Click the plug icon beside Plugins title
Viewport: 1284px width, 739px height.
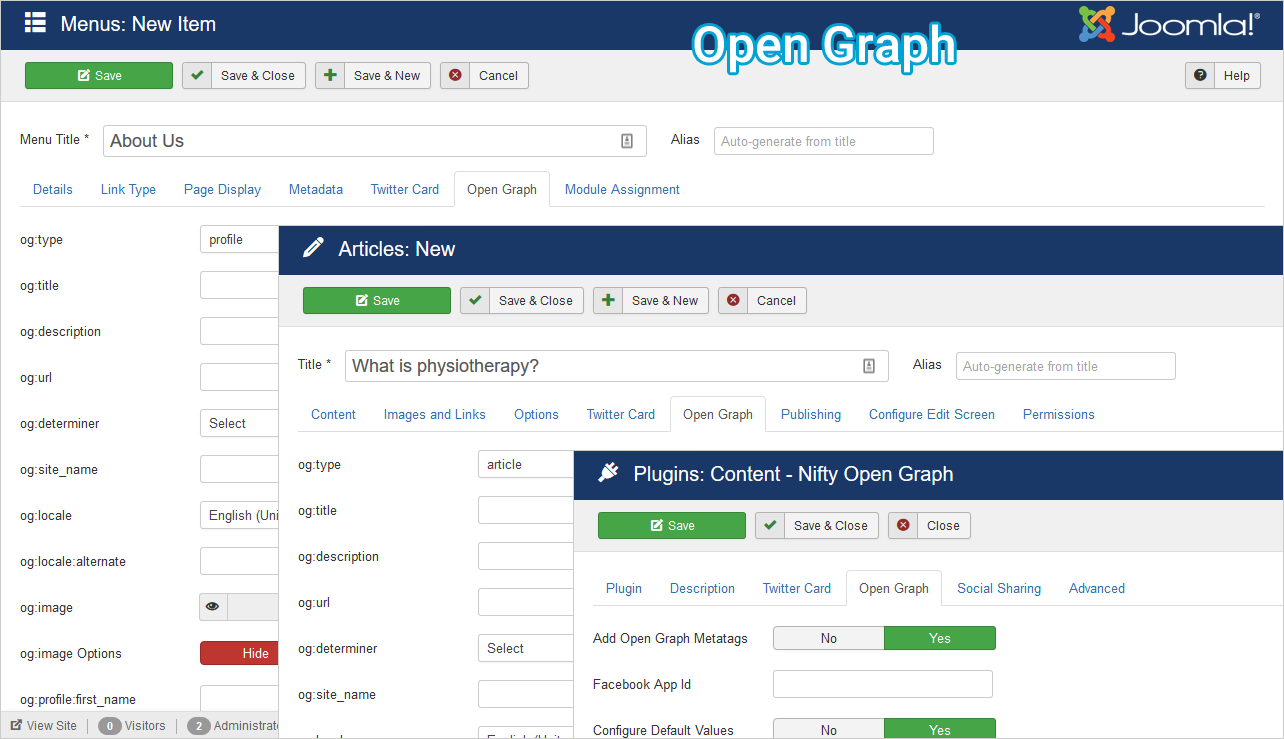[608, 473]
